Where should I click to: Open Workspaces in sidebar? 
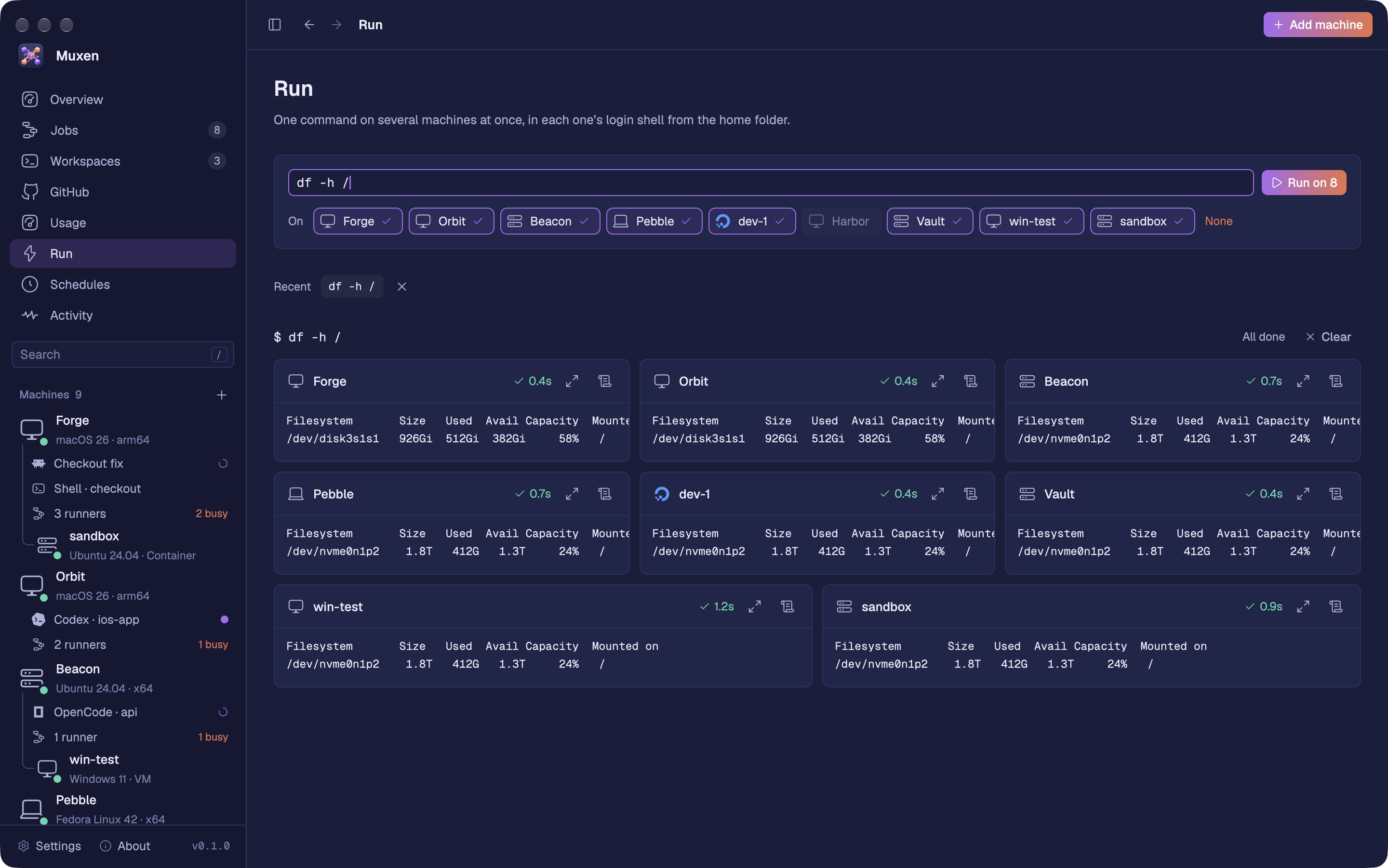tap(123, 161)
